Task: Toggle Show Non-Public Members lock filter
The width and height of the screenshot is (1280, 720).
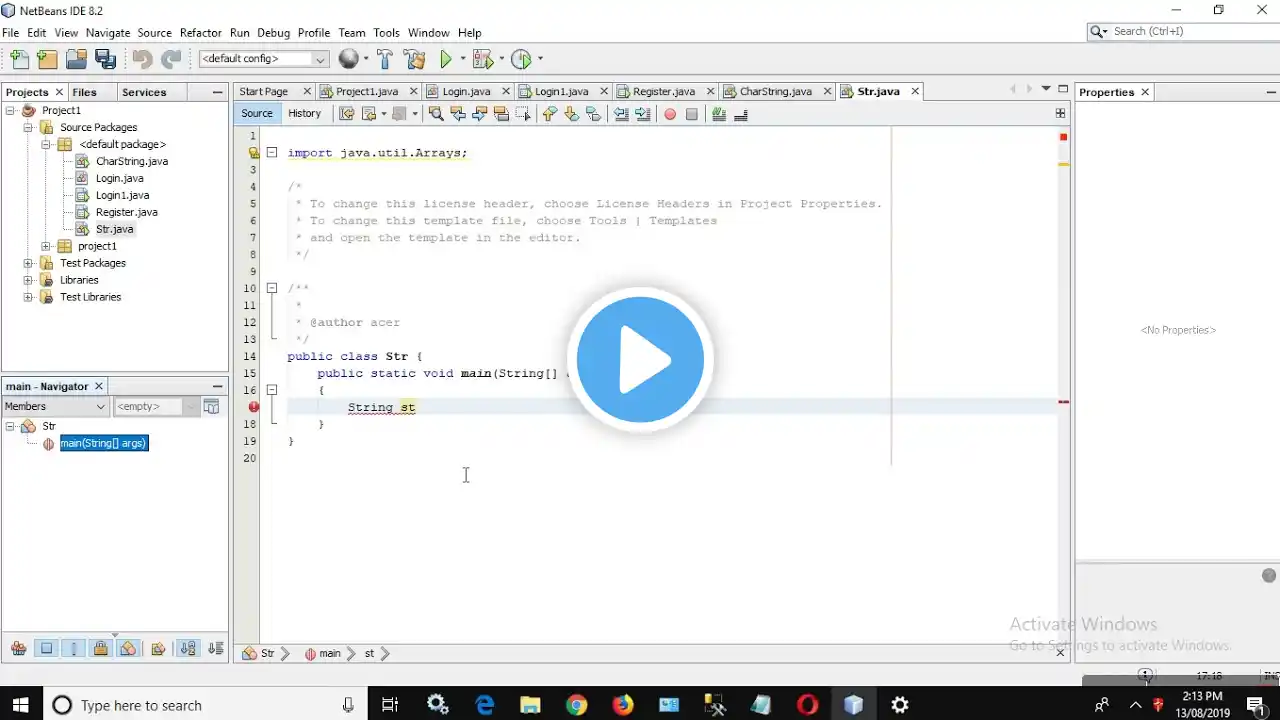Action: [100, 649]
